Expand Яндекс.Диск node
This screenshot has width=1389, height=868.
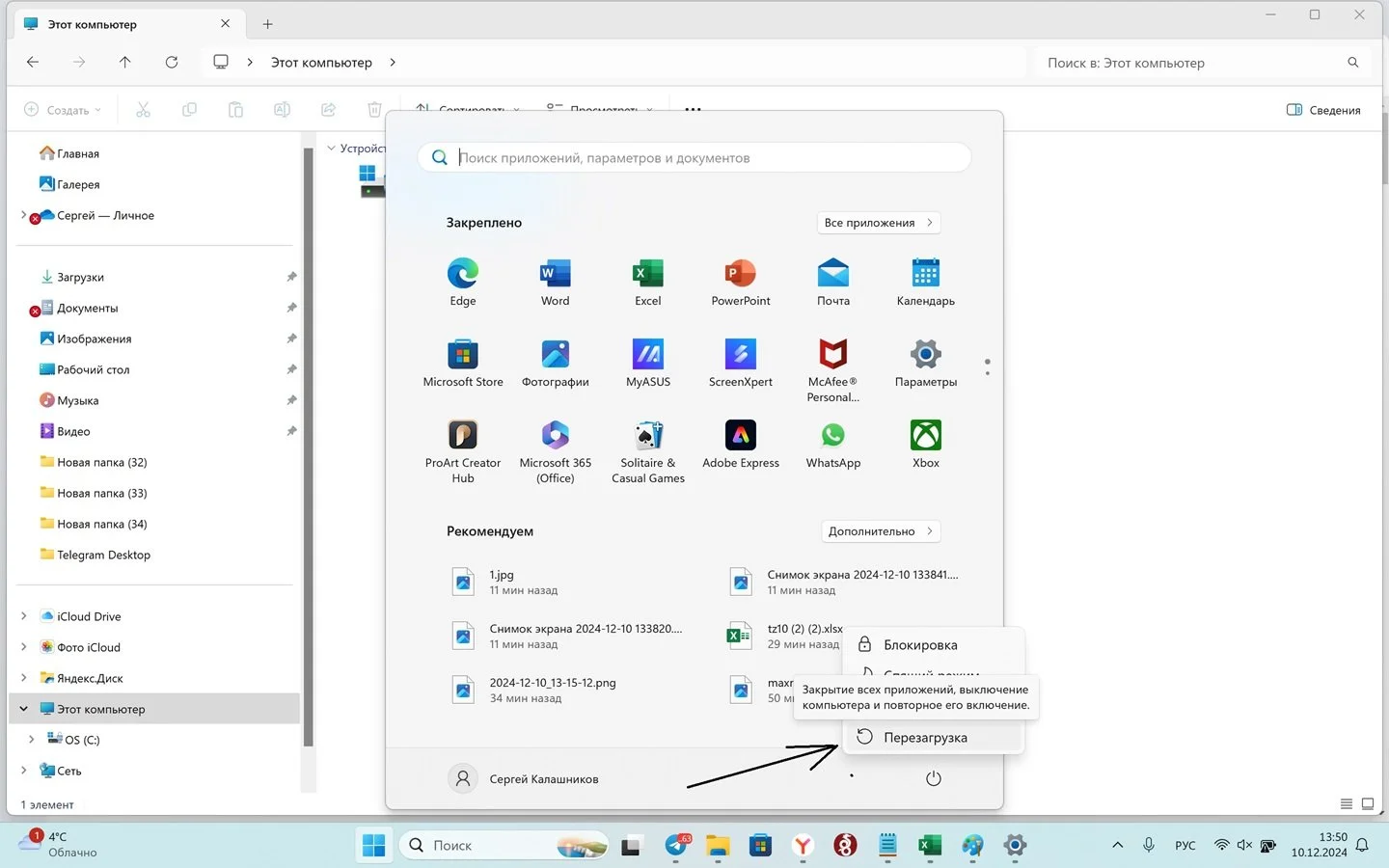pos(23,678)
